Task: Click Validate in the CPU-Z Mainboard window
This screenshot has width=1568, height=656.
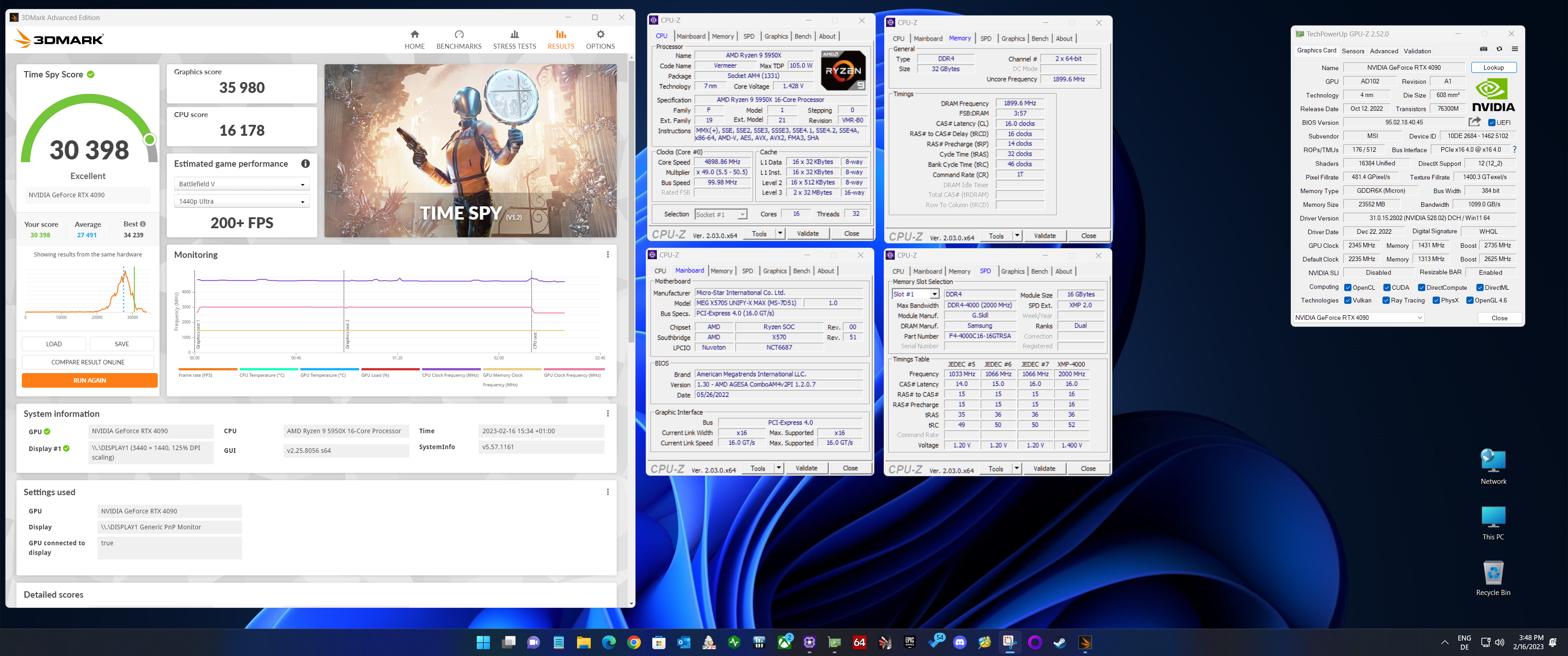Action: 806,468
